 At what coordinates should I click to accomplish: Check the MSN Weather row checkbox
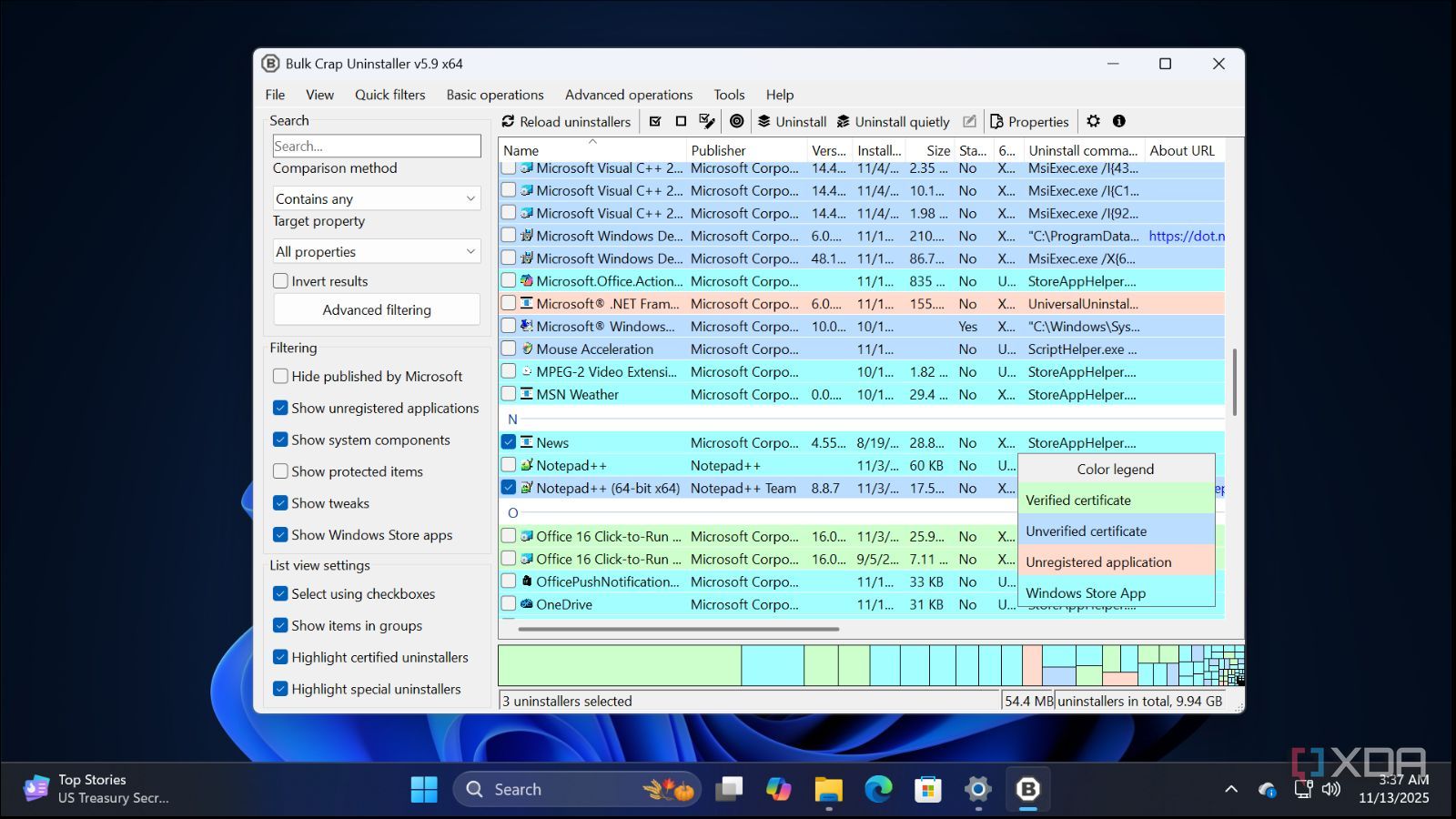click(x=509, y=394)
